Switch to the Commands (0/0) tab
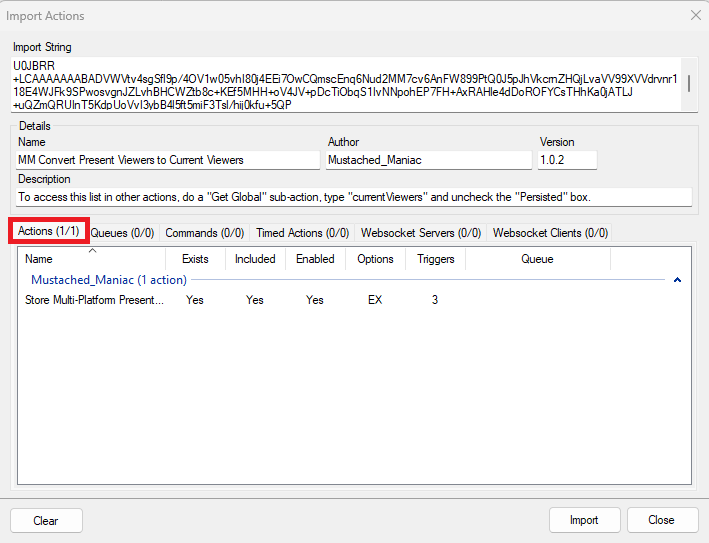The image size is (709, 543). (x=204, y=233)
